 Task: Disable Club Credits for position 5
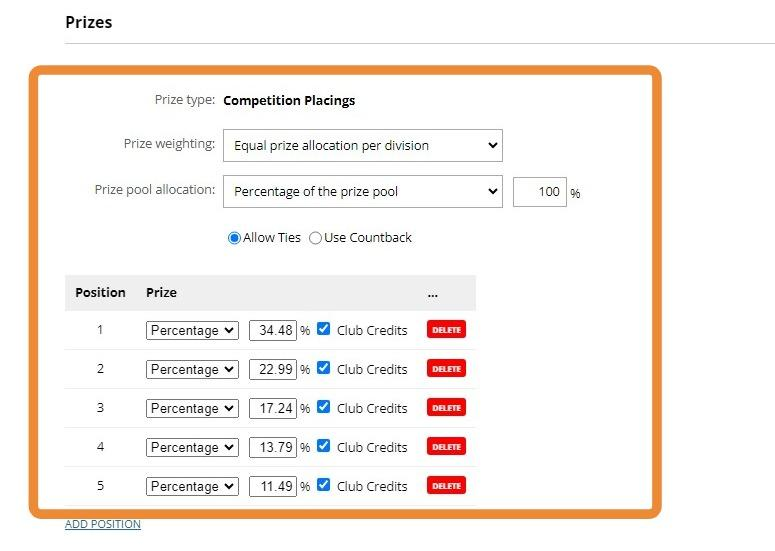[323, 485]
